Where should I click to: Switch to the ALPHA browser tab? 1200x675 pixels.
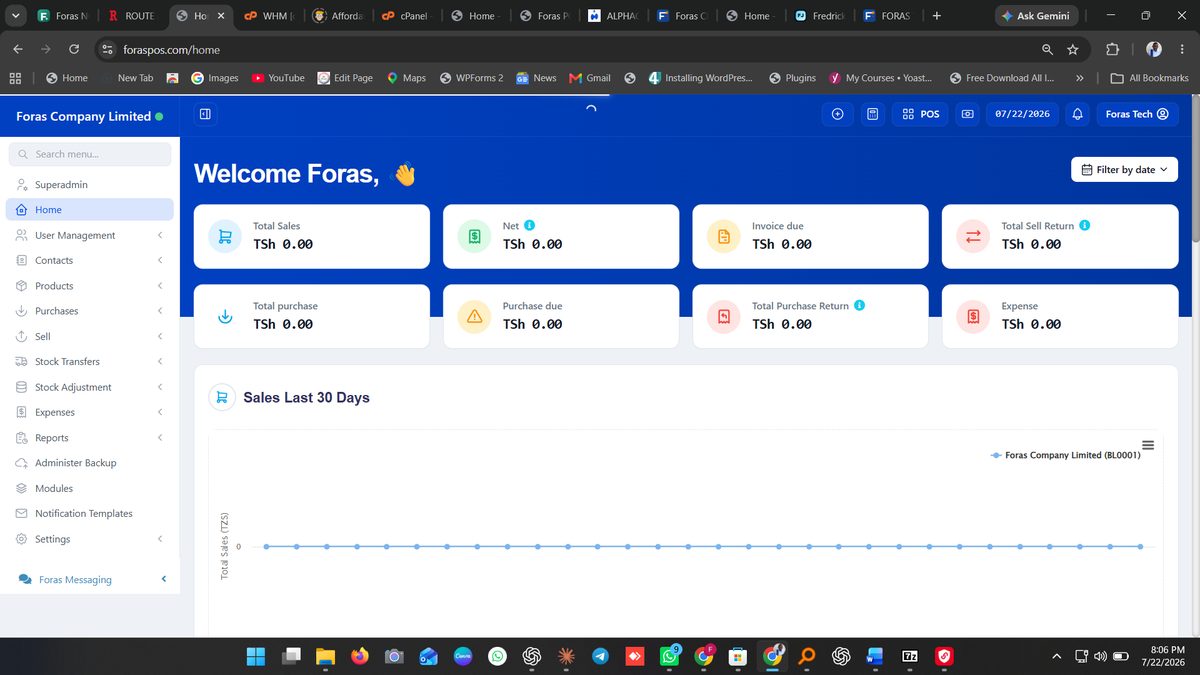pyautogui.click(x=611, y=16)
